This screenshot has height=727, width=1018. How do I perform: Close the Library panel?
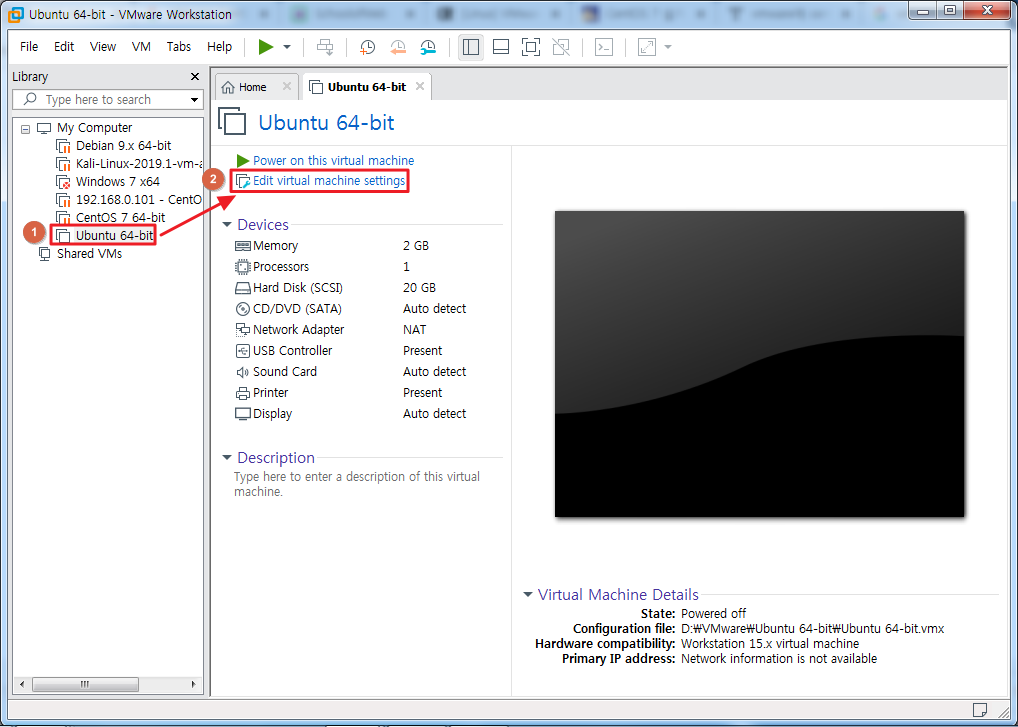click(x=195, y=77)
